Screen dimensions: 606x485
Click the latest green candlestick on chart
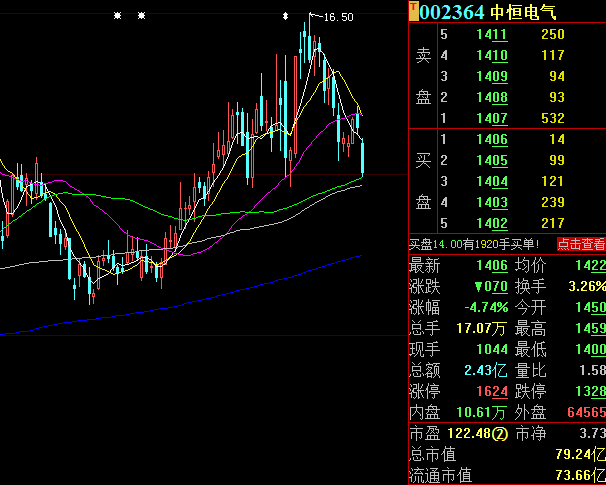tap(363, 158)
